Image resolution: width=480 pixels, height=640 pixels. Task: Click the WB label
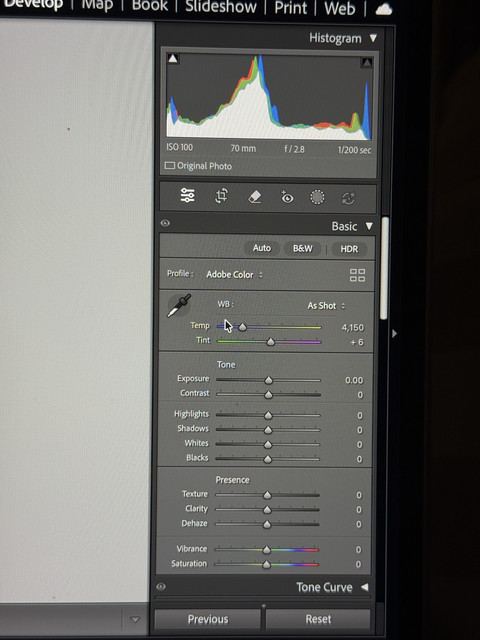point(225,304)
